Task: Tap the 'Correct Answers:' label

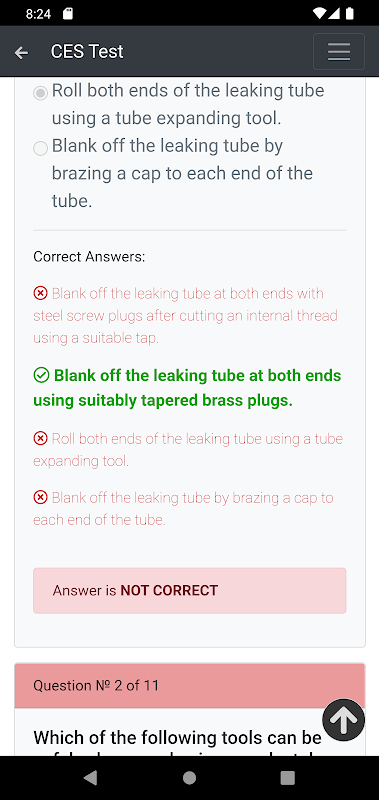Action: [x=89, y=257]
